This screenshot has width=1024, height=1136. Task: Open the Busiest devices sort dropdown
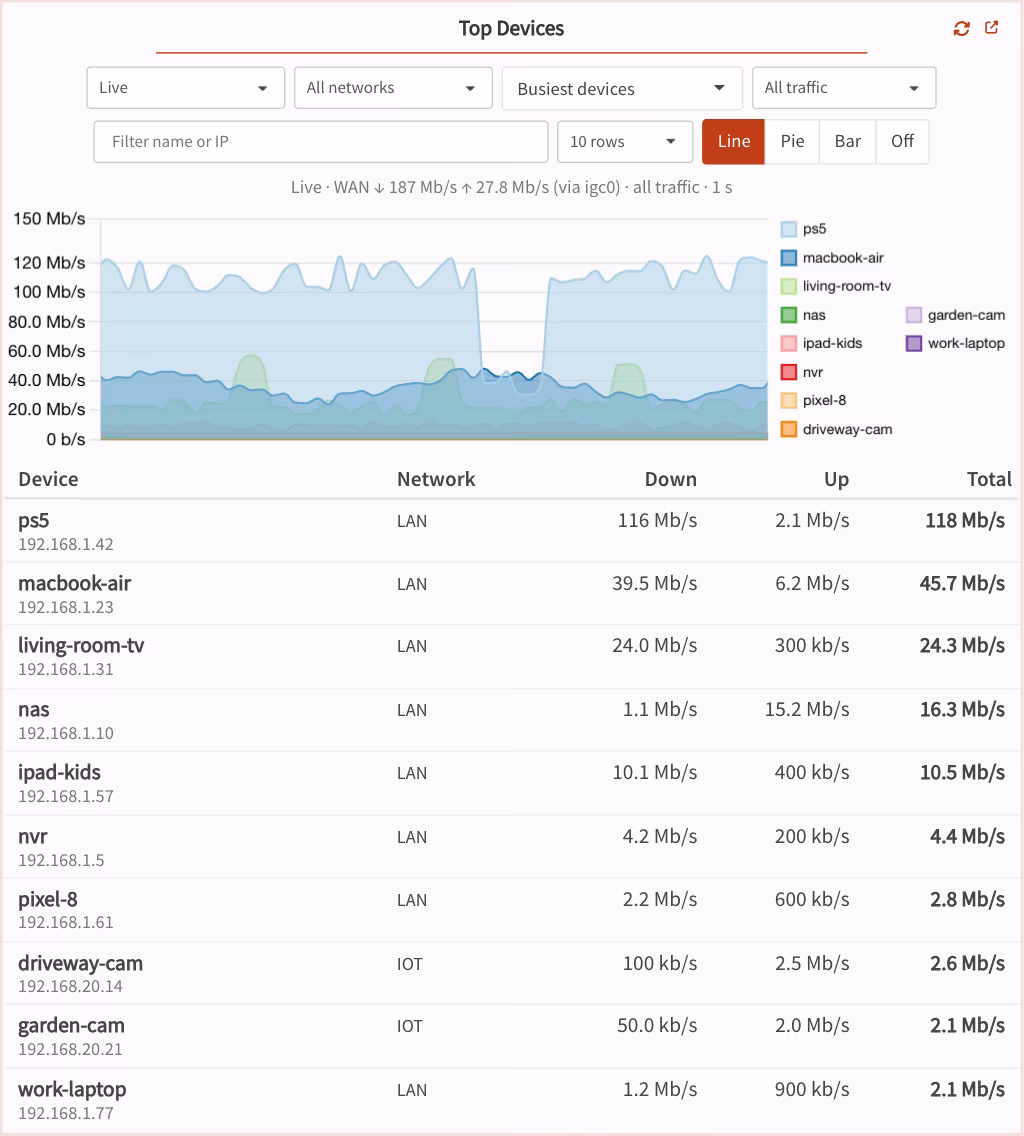(622, 88)
